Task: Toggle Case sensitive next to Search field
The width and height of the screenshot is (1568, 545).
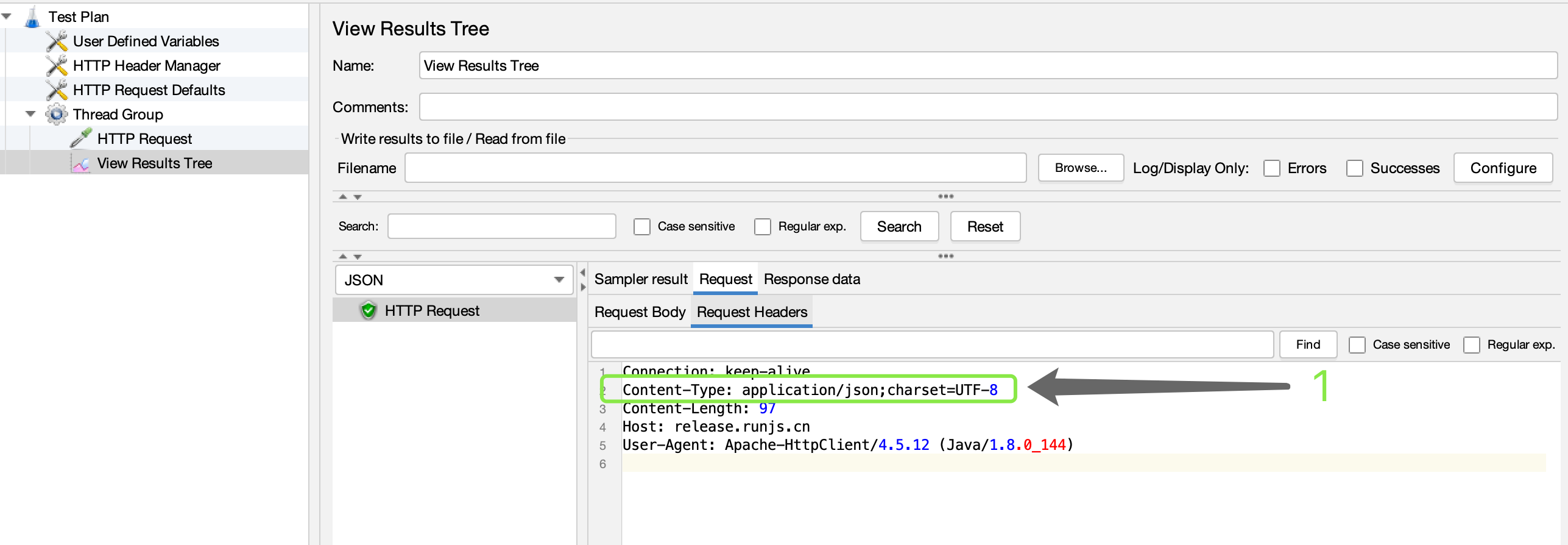Action: click(x=642, y=227)
